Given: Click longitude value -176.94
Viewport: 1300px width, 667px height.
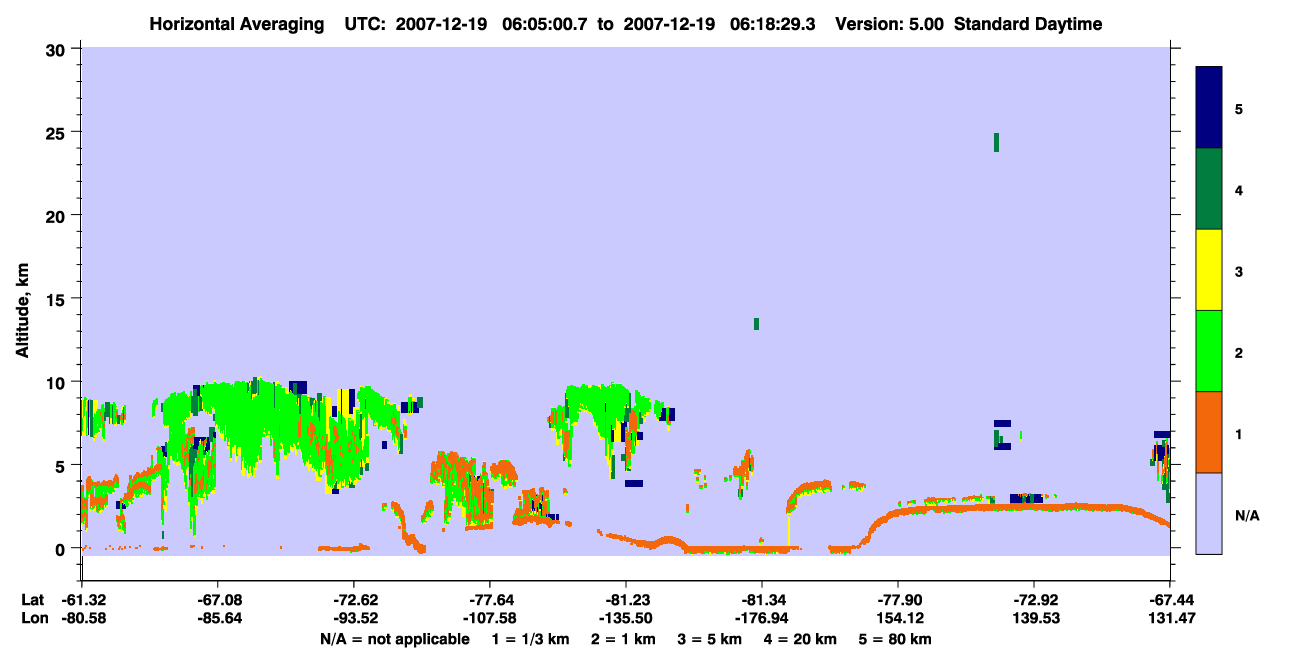Looking at the screenshot, I should point(761,618).
